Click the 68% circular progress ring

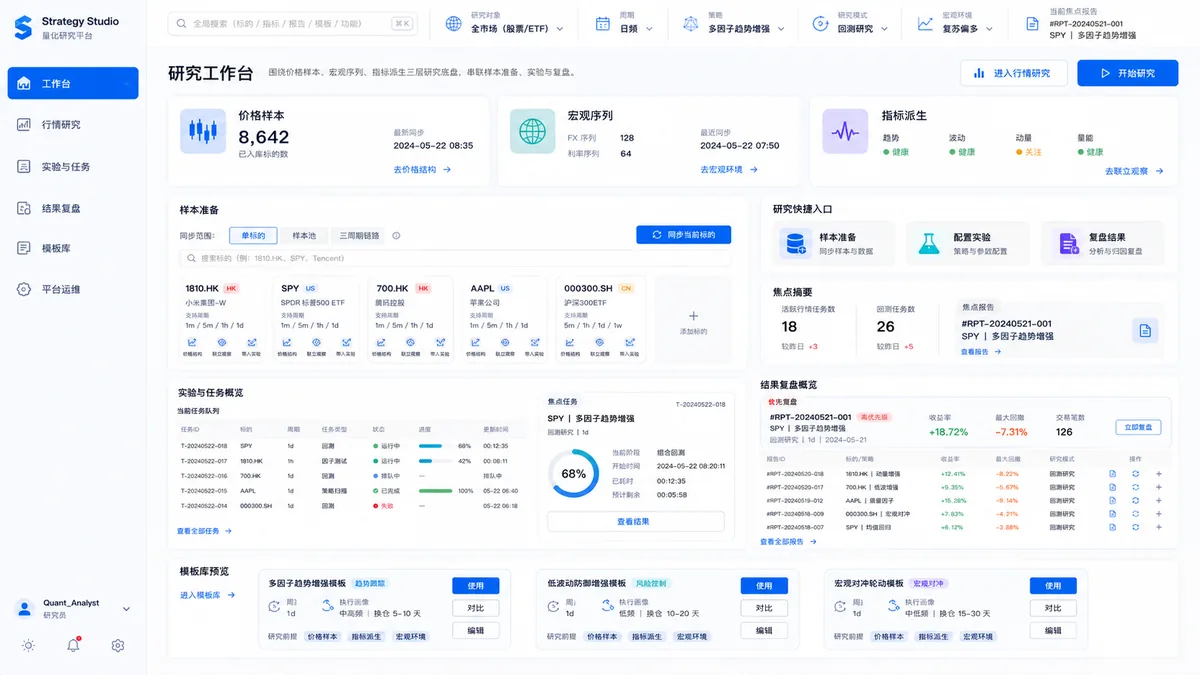pyautogui.click(x=574, y=474)
